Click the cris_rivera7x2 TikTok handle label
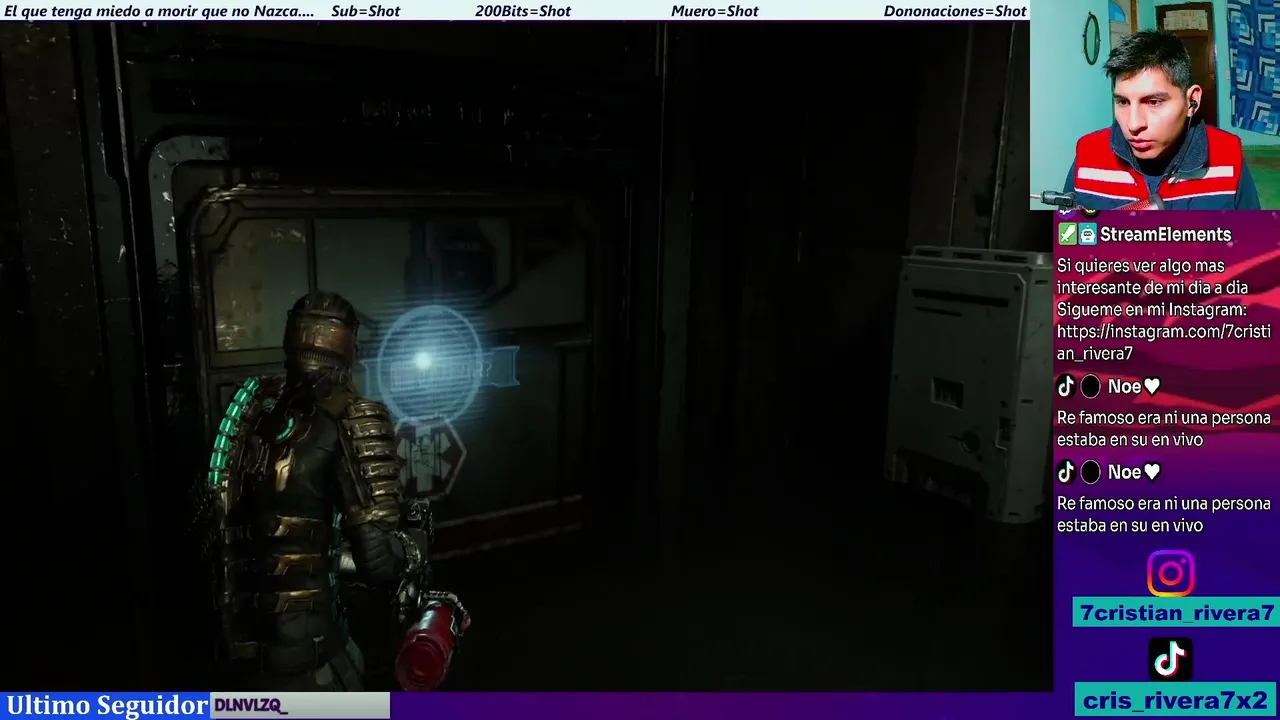 (x=1176, y=700)
